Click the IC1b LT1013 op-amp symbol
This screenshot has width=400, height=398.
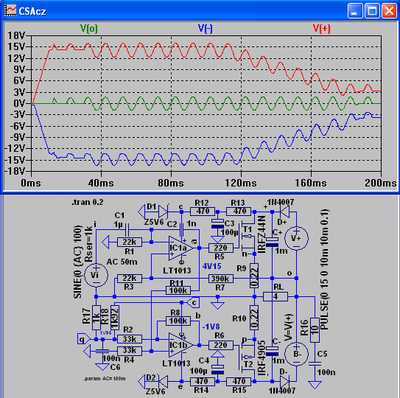(x=181, y=345)
